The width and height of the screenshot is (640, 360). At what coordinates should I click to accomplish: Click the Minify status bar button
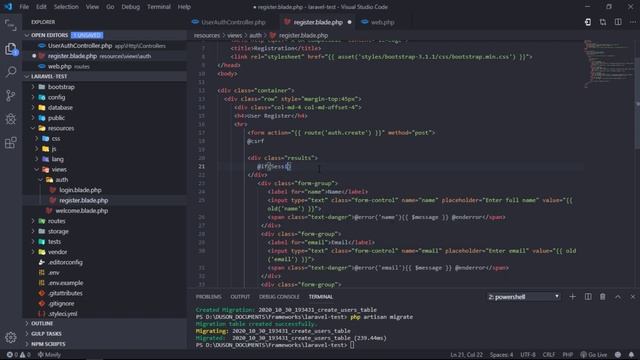(x=49, y=355)
